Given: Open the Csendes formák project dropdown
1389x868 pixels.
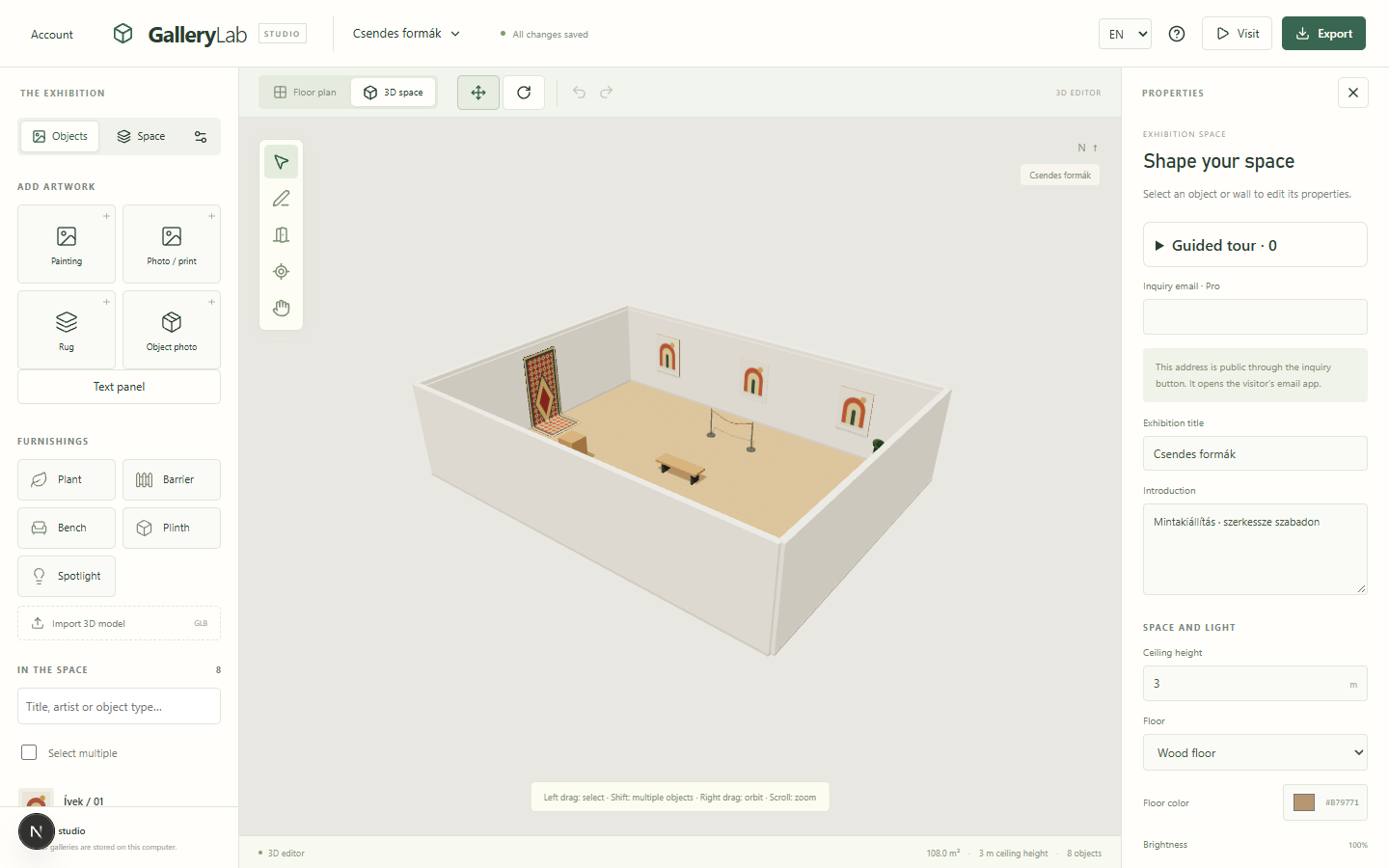Looking at the screenshot, I should click(x=406, y=34).
